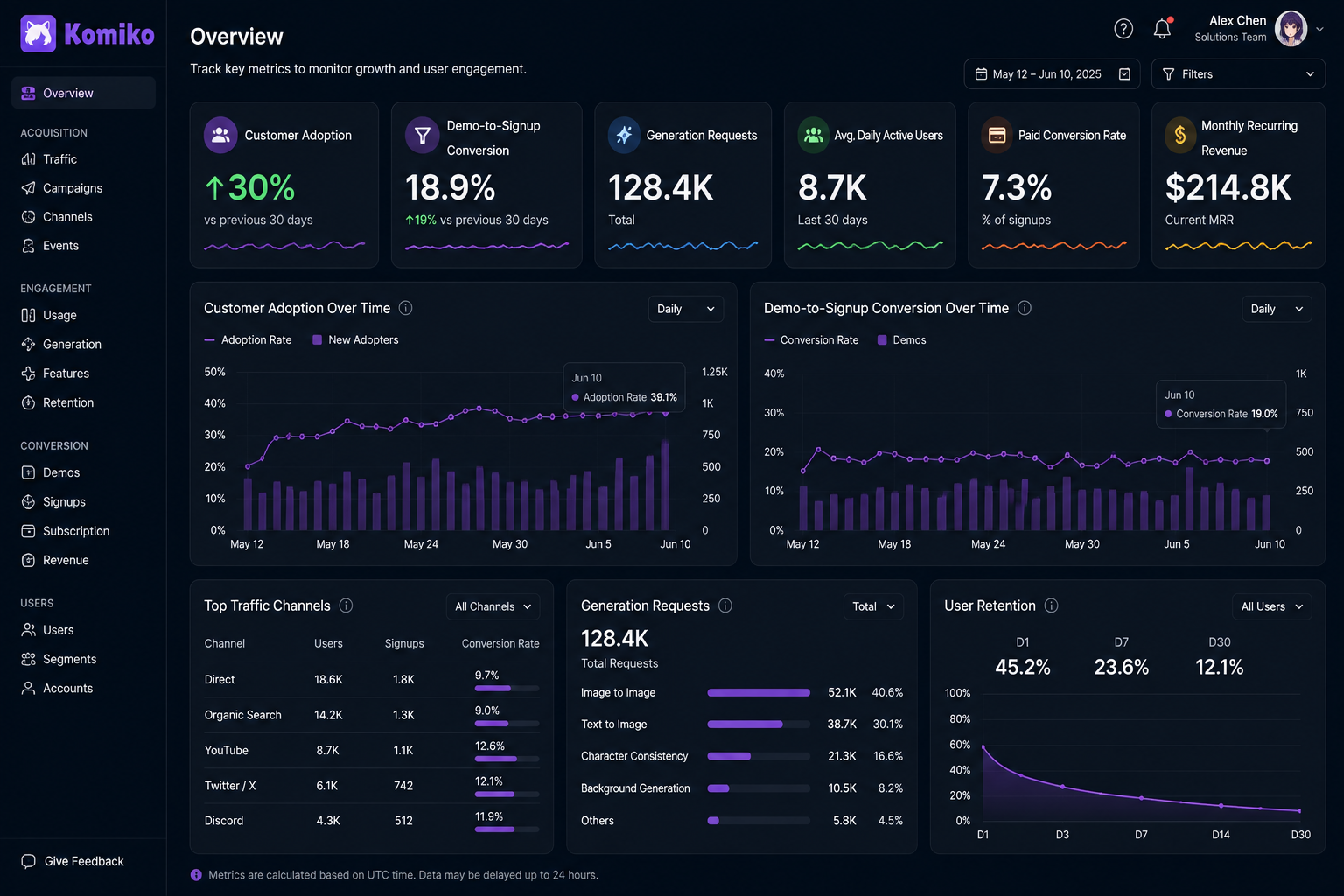The width and height of the screenshot is (1344, 896).
Task: Open the help question mark icon
Action: [x=1123, y=29]
